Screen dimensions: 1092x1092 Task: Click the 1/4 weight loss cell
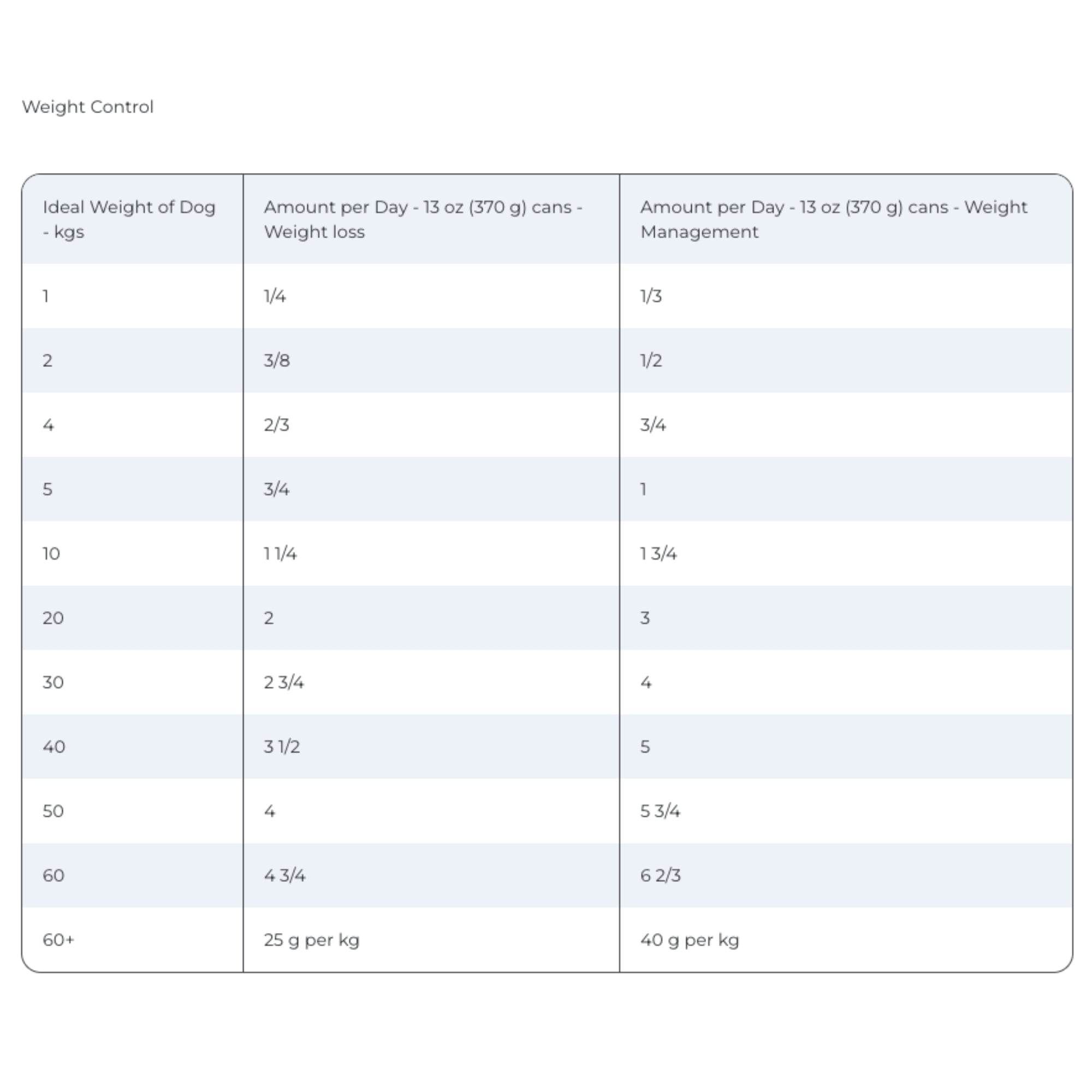coord(275,296)
